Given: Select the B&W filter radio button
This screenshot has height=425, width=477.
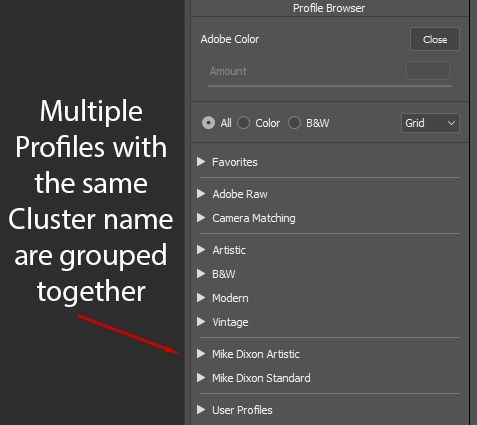Looking at the screenshot, I should coord(294,123).
